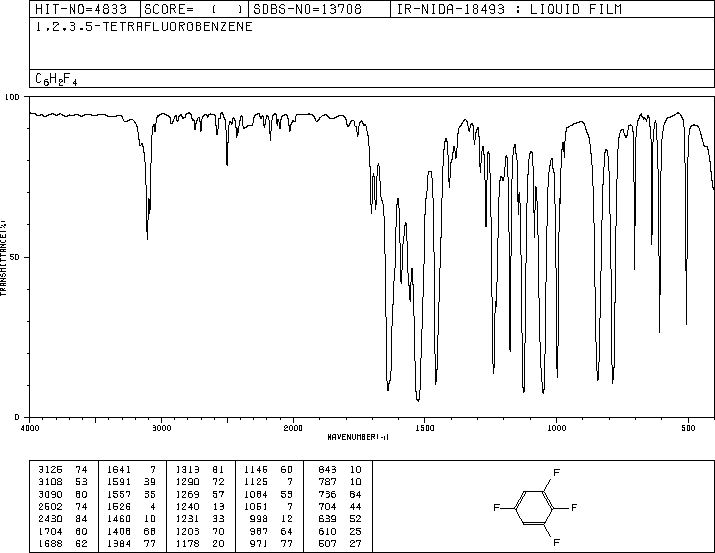Click the TRANSMITTANCE axis title
Screen dimensions: 715x553
pyautogui.click(x=3, y=258)
